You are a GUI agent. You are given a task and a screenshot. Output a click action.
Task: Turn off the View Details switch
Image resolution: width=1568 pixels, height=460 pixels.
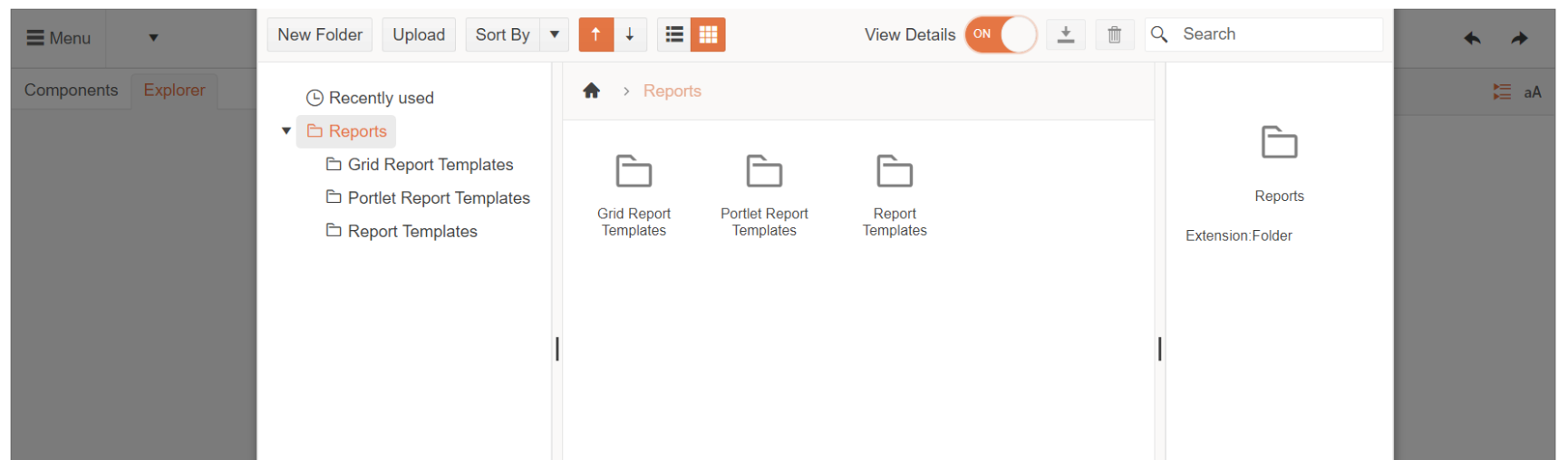click(1001, 34)
